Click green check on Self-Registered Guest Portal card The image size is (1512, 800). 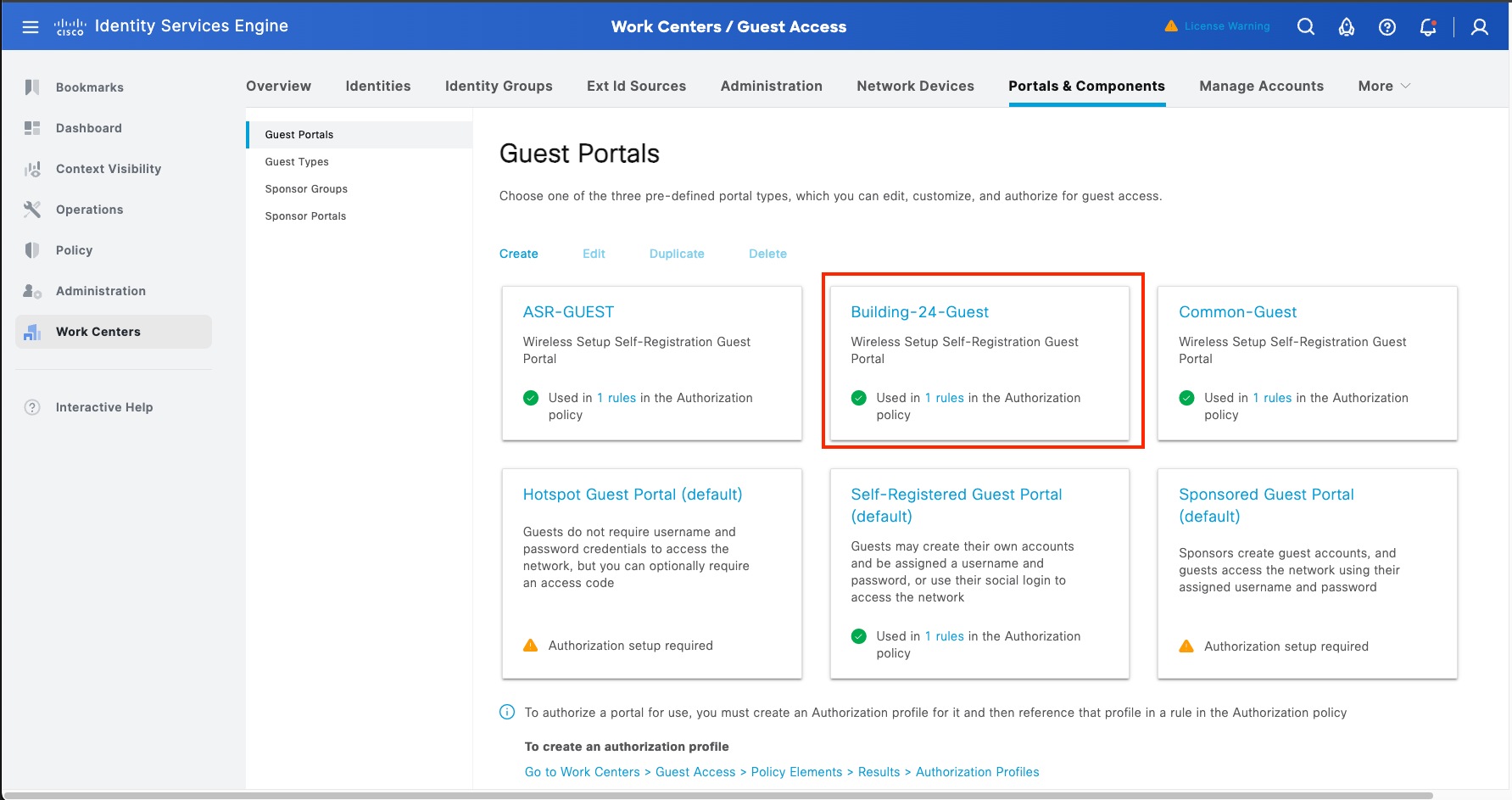[859, 636]
